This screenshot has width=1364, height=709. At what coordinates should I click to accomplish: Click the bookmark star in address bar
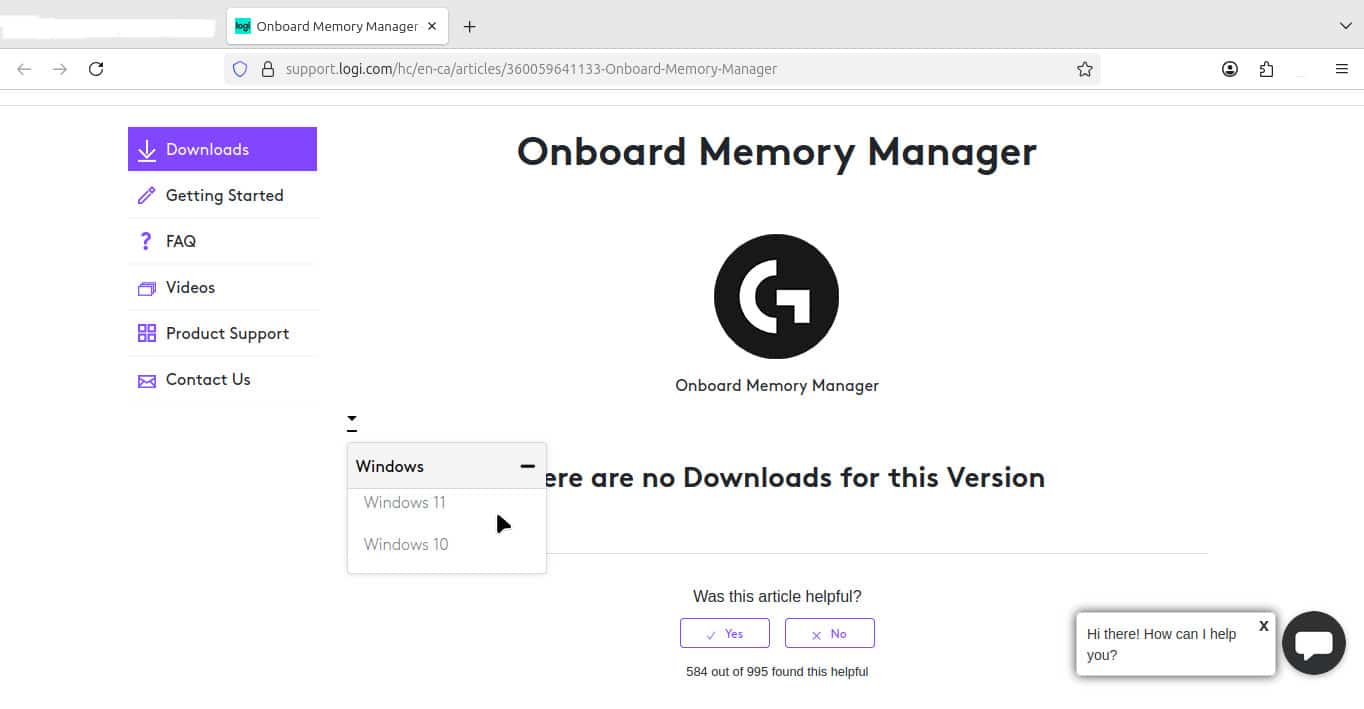pos(1084,69)
